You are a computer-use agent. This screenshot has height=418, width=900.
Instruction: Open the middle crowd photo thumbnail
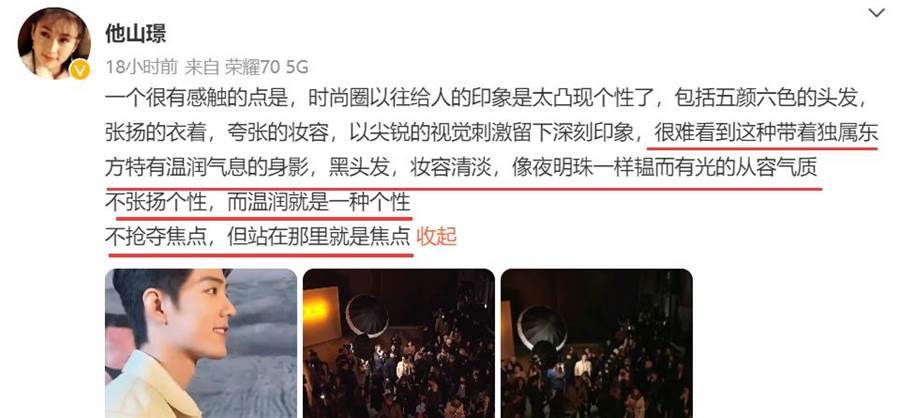[399, 343]
